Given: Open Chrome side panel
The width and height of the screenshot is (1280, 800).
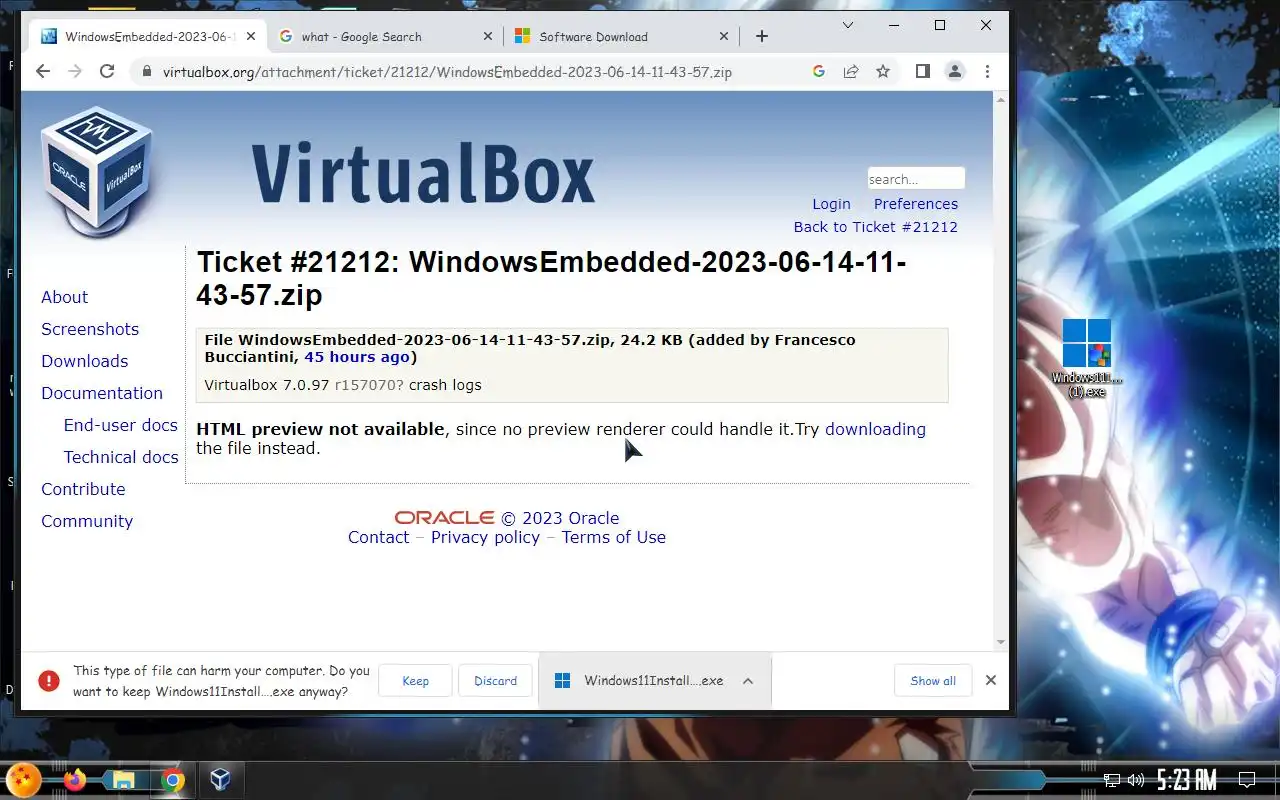Looking at the screenshot, I should click(923, 72).
